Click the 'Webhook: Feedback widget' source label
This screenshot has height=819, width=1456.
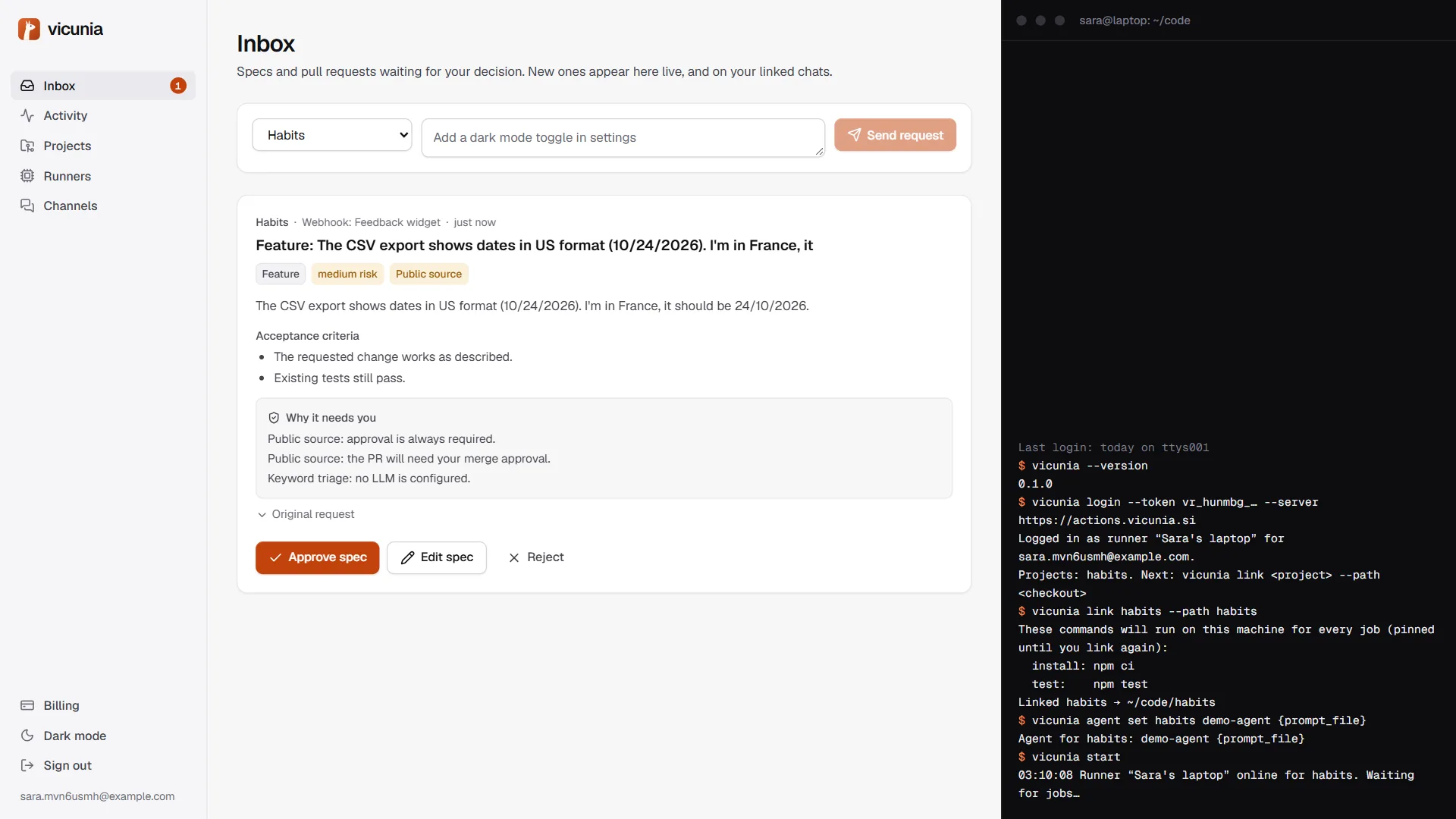(371, 222)
